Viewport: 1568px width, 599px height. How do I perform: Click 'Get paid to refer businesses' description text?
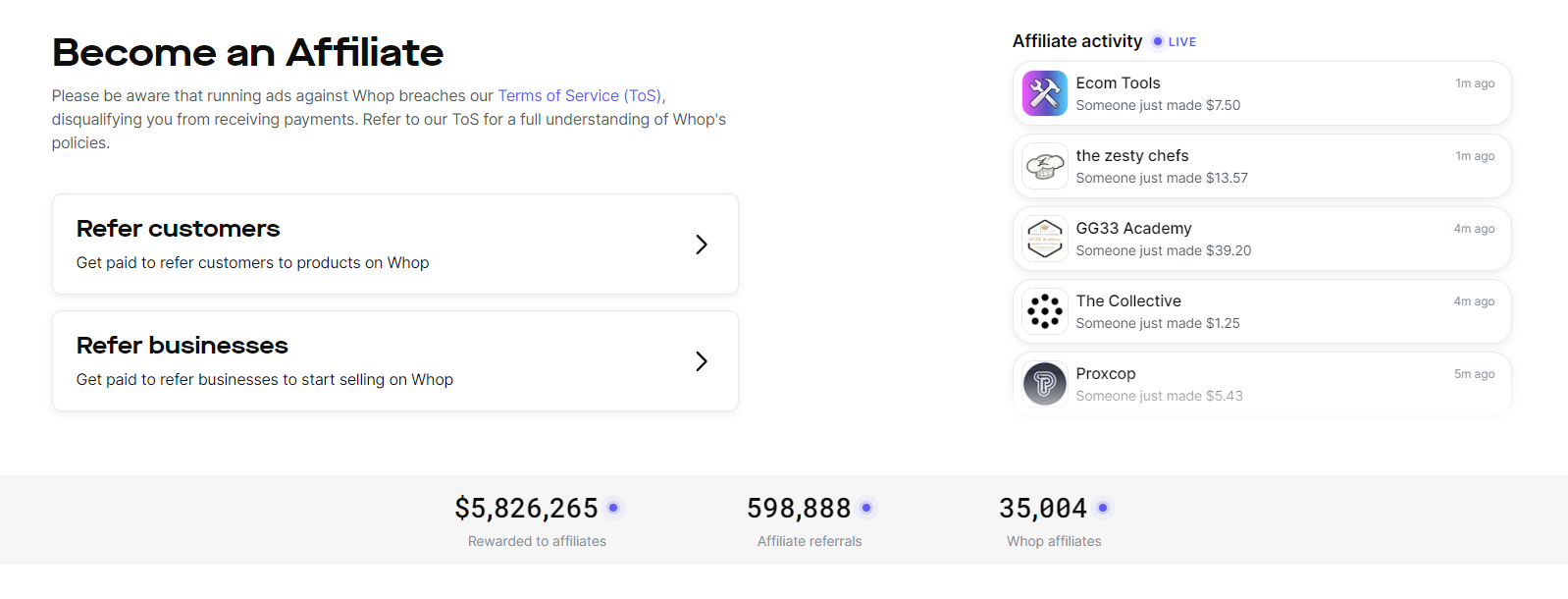click(x=265, y=379)
